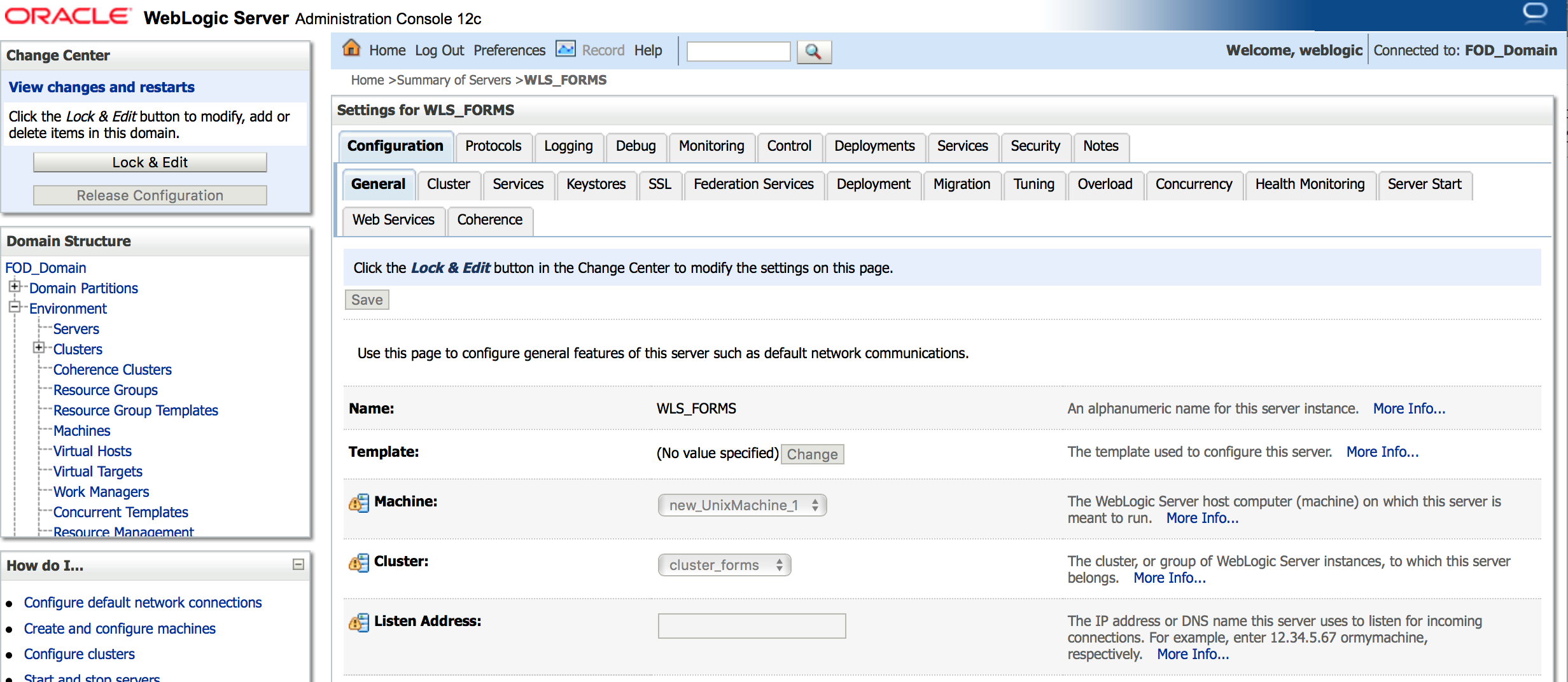Screen dimensions: 1568x682
Task: Follow the Summary of Servers breadcrumb link
Action: coord(454,80)
